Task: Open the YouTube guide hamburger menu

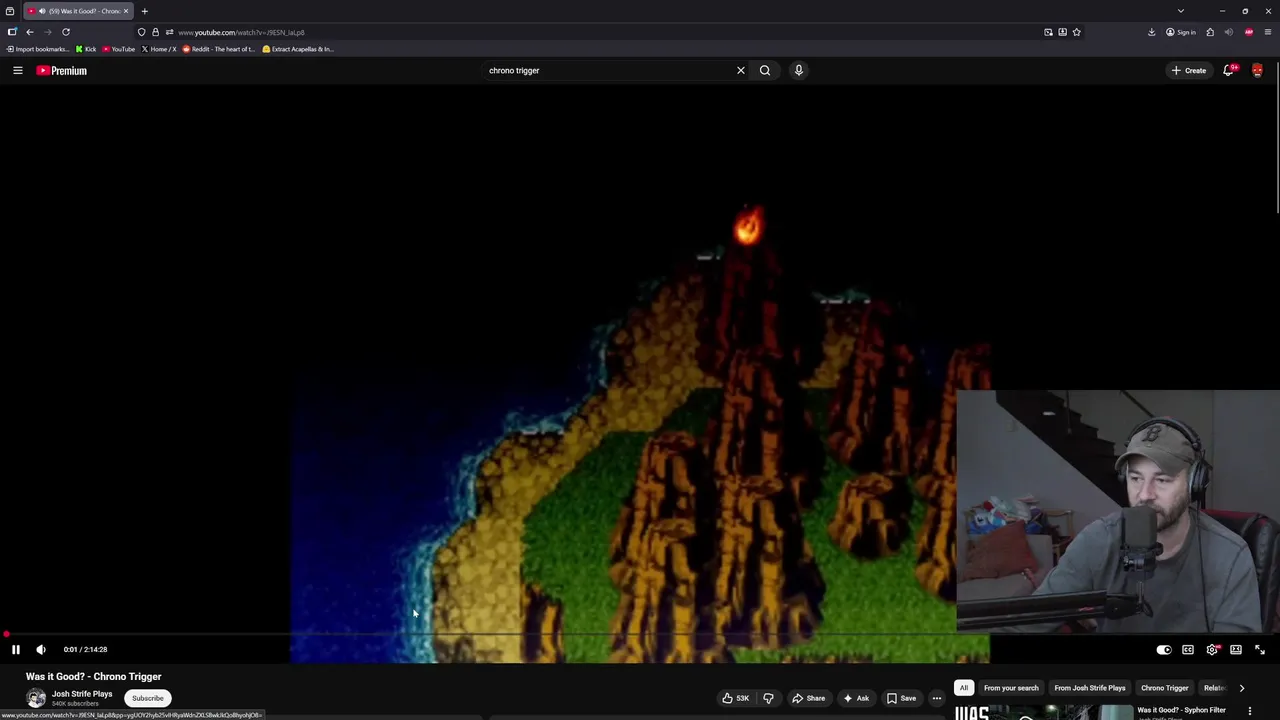Action: (x=18, y=70)
